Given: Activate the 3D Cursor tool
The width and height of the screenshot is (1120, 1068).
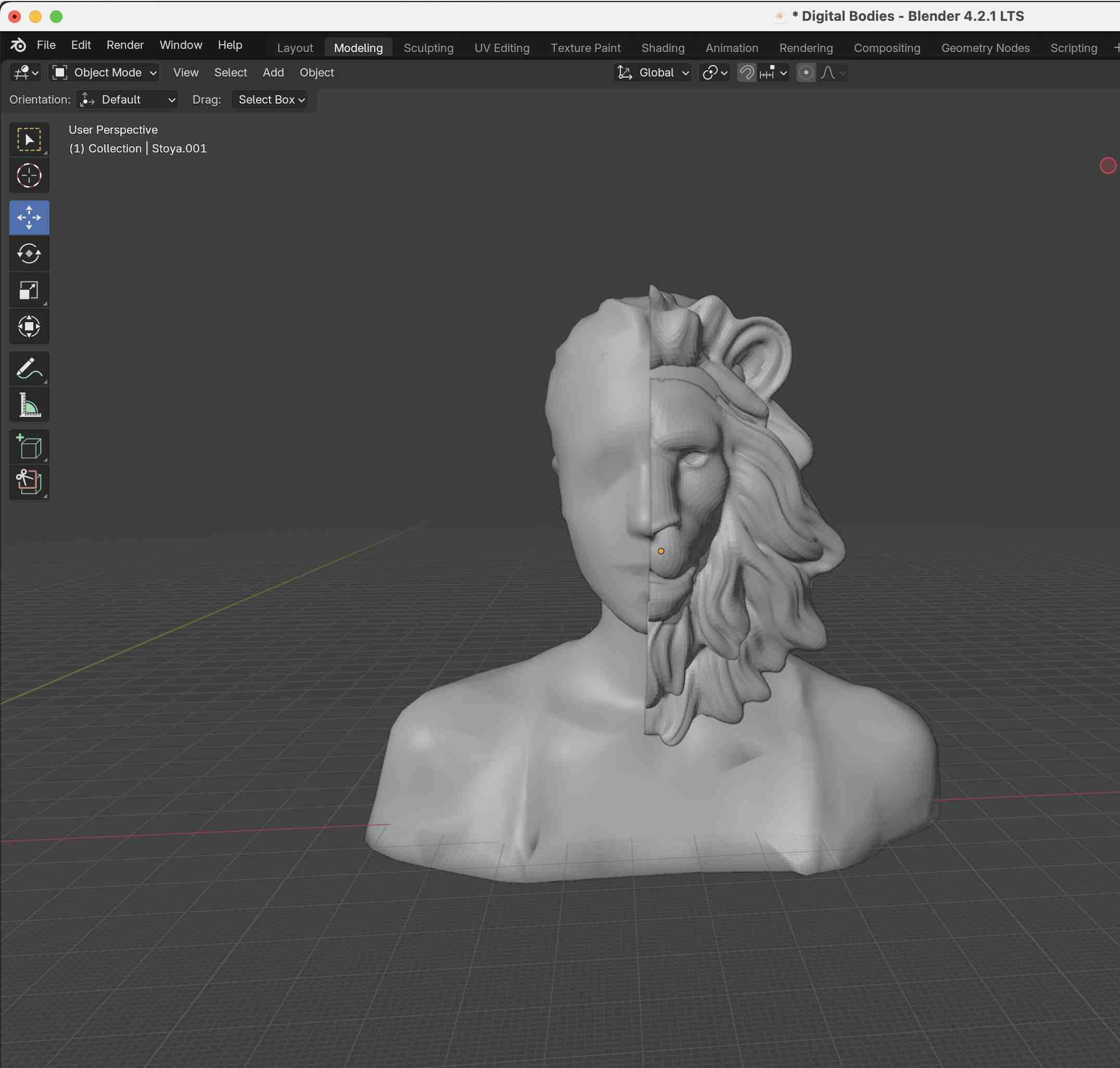Looking at the screenshot, I should click(x=29, y=175).
